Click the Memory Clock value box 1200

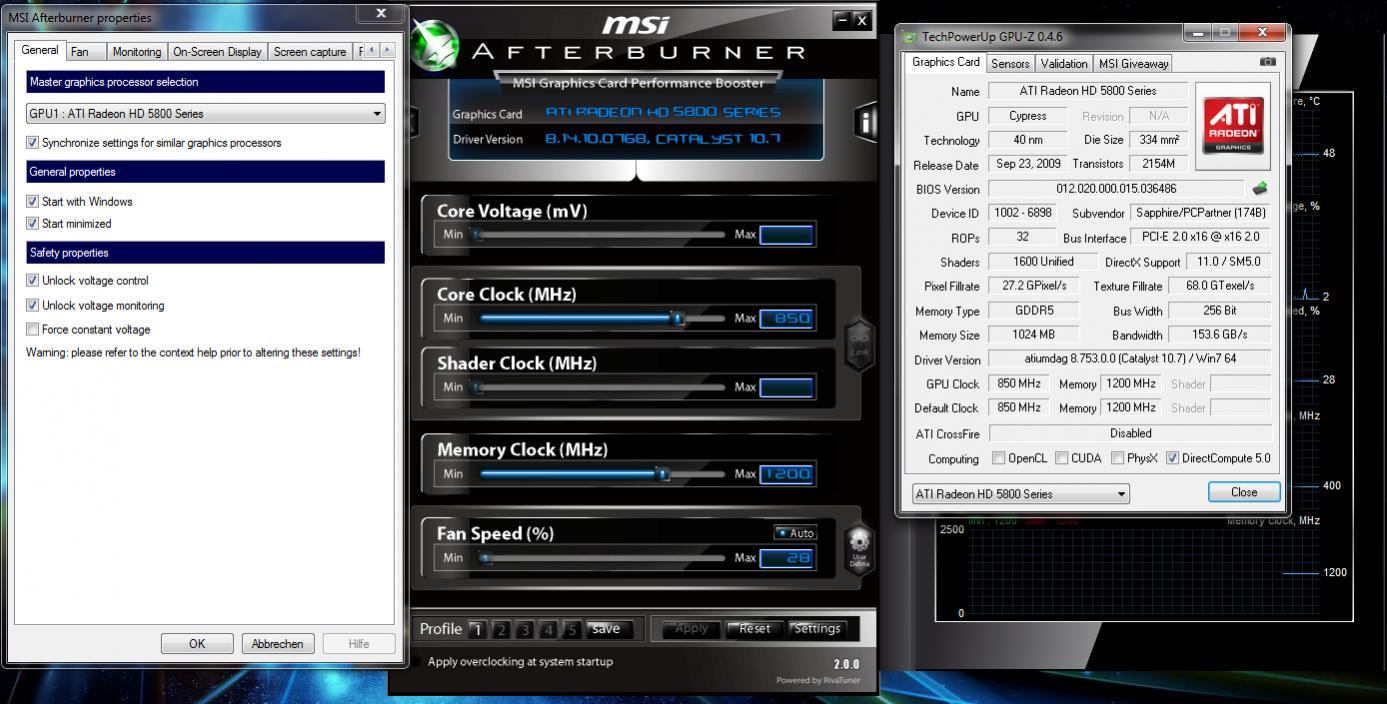coord(787,474)
